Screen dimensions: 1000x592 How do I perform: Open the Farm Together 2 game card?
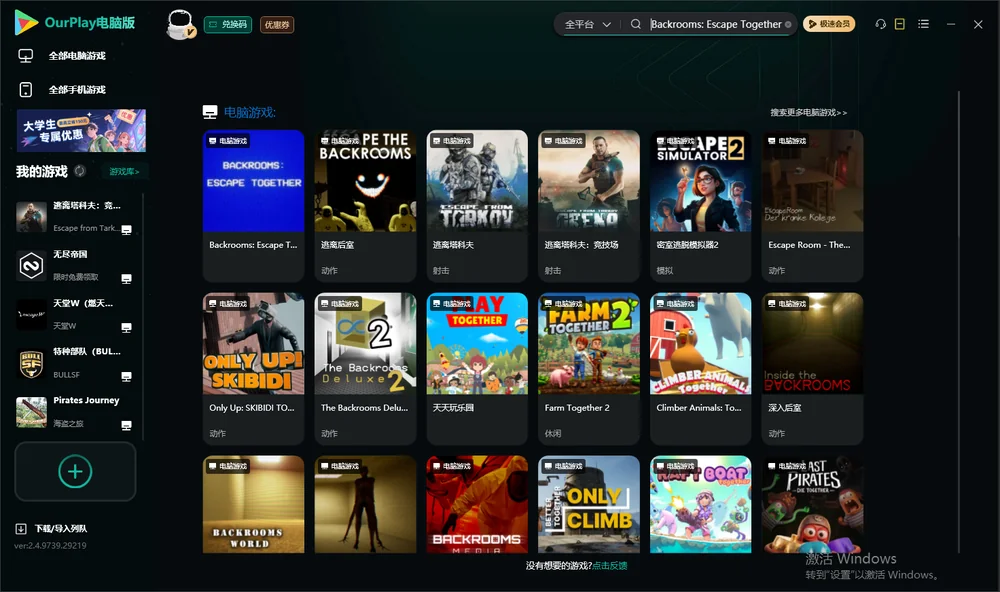[x=589, y=368]
